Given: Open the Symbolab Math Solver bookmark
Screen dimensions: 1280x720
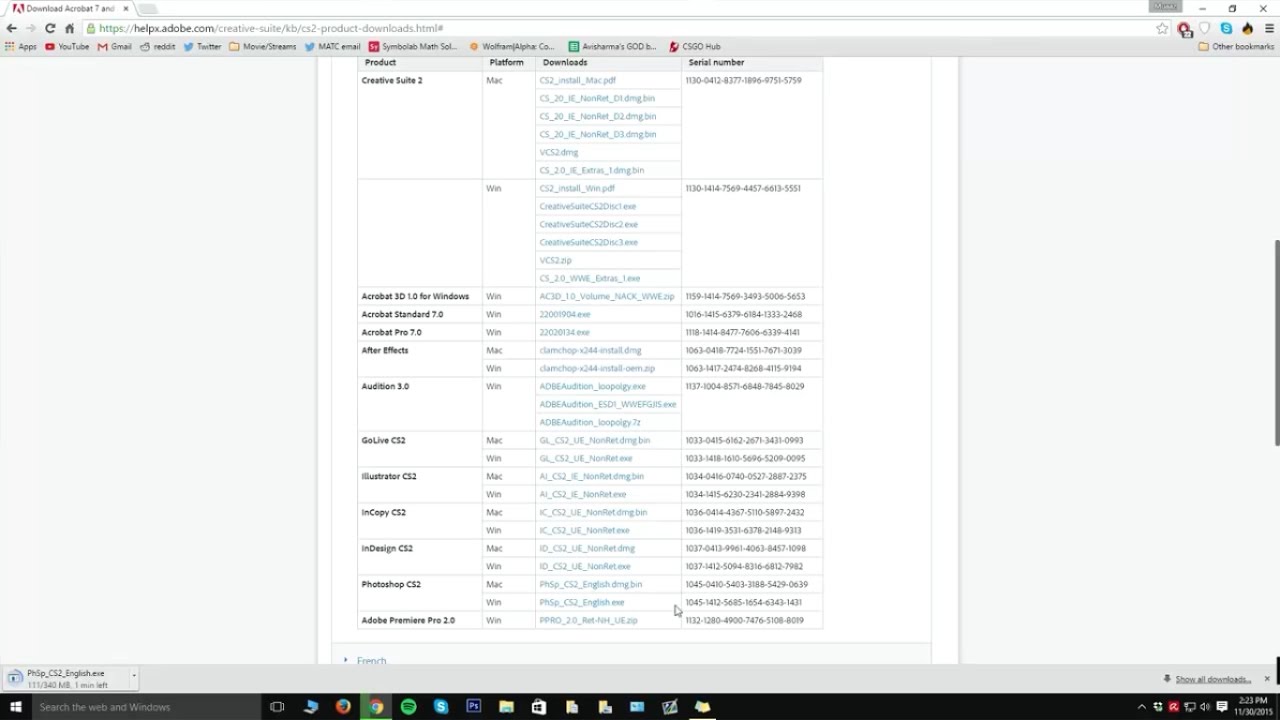Looking at the screenshot, I should click(x=412, y=46).
